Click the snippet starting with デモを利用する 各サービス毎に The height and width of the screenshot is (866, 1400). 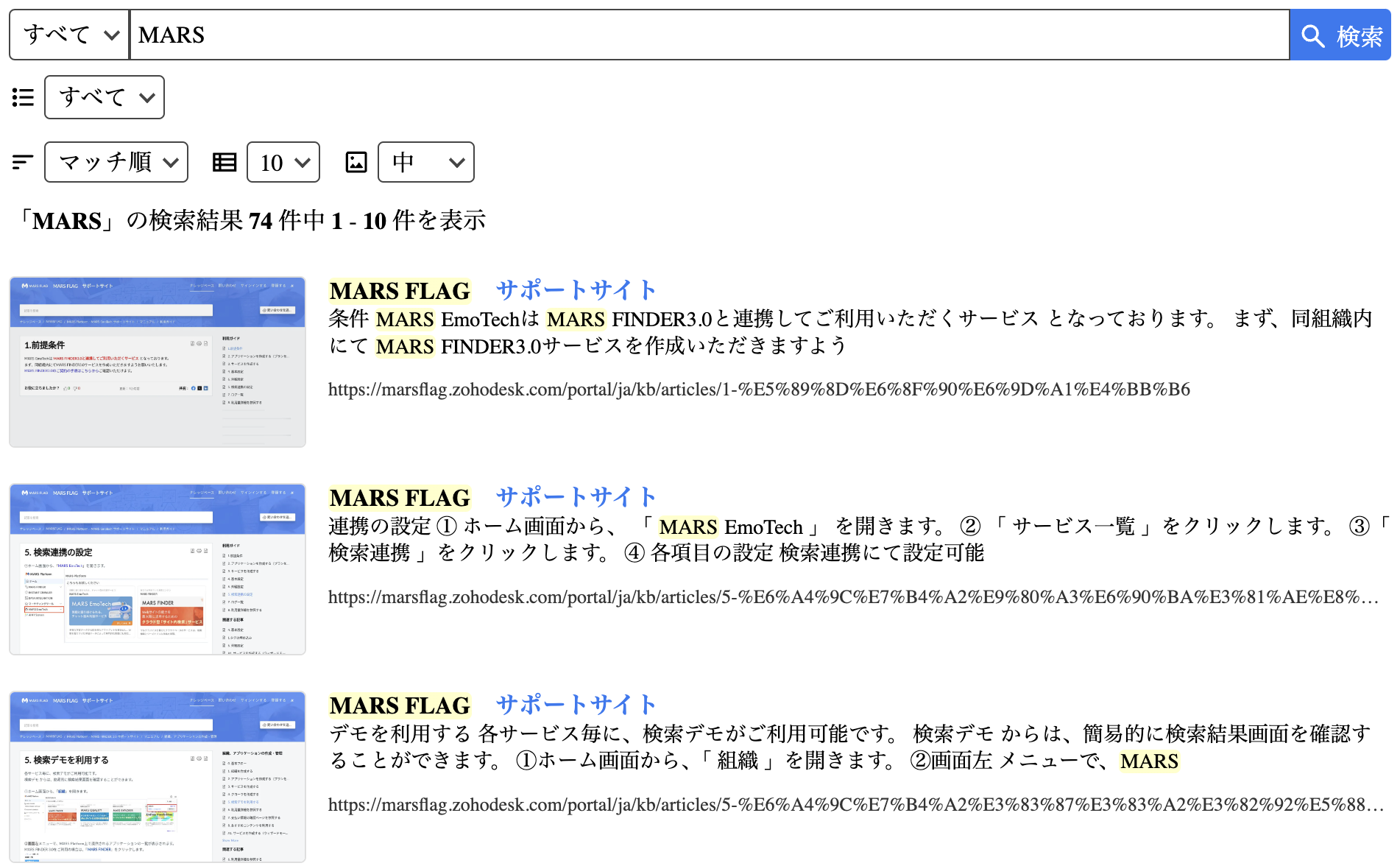tap(850, 747)
